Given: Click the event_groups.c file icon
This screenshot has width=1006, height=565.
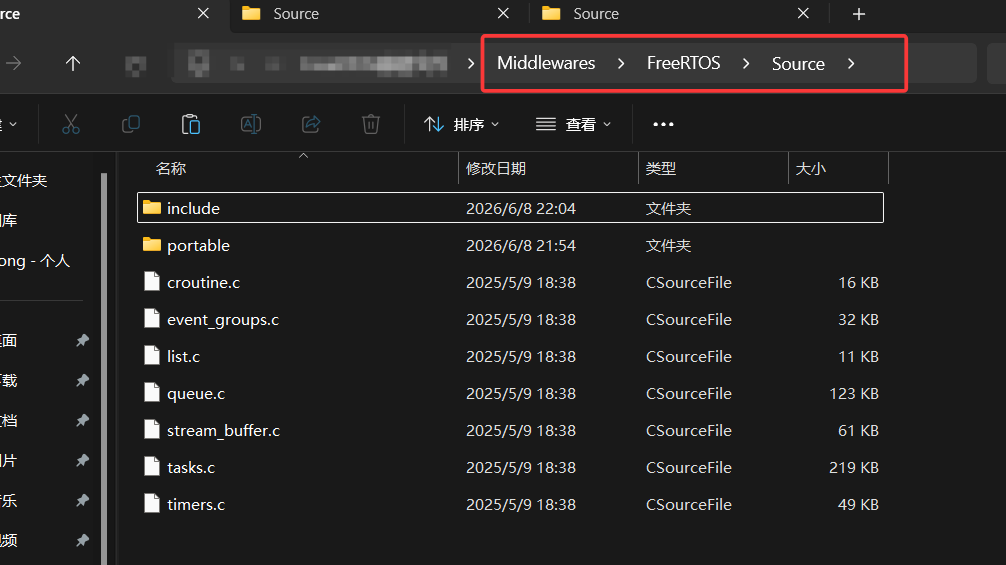Looking at the screenshot, I should [151, 319].
